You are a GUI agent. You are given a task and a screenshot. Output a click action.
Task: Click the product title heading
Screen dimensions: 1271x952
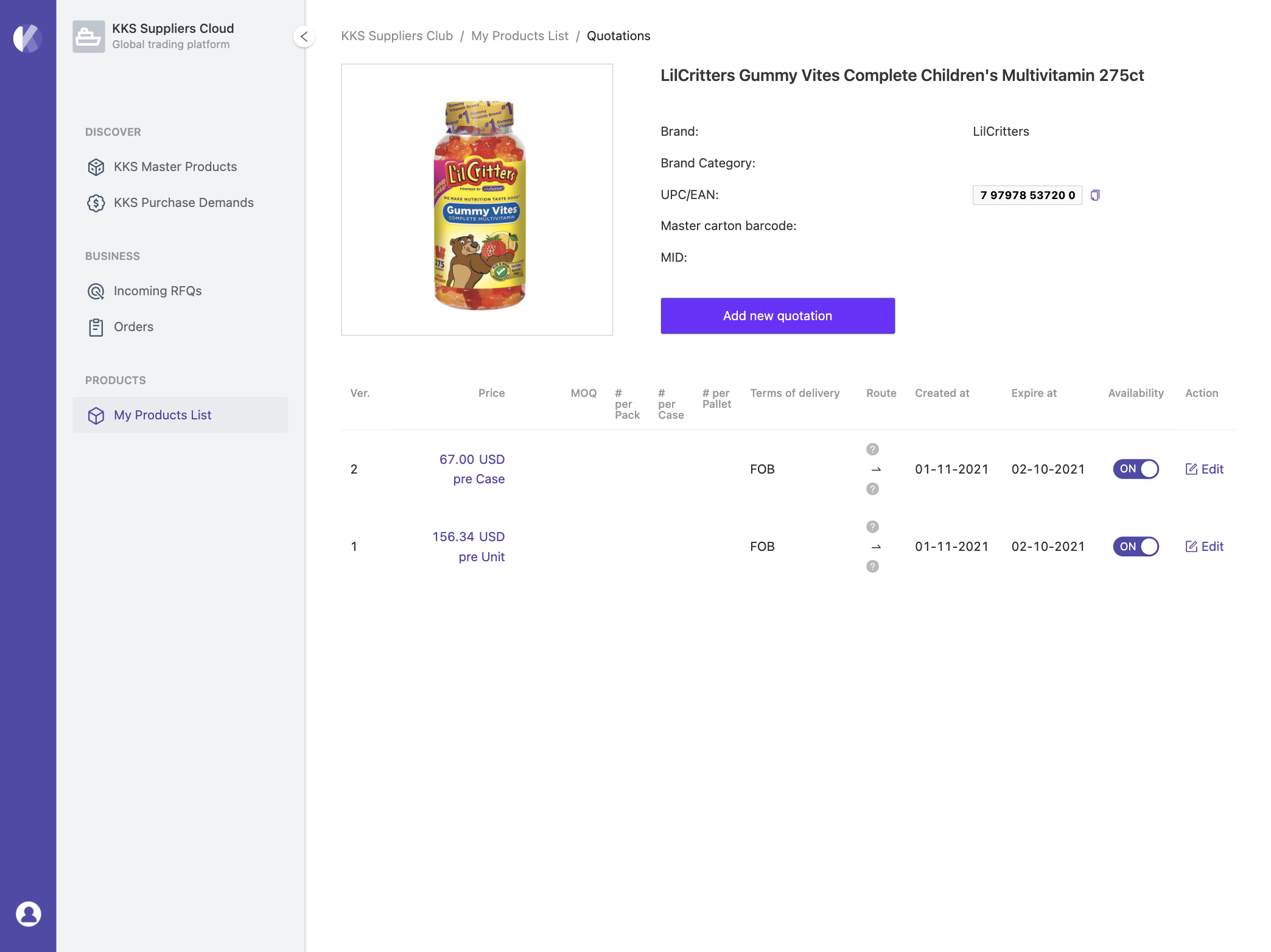tap(902, 75)
